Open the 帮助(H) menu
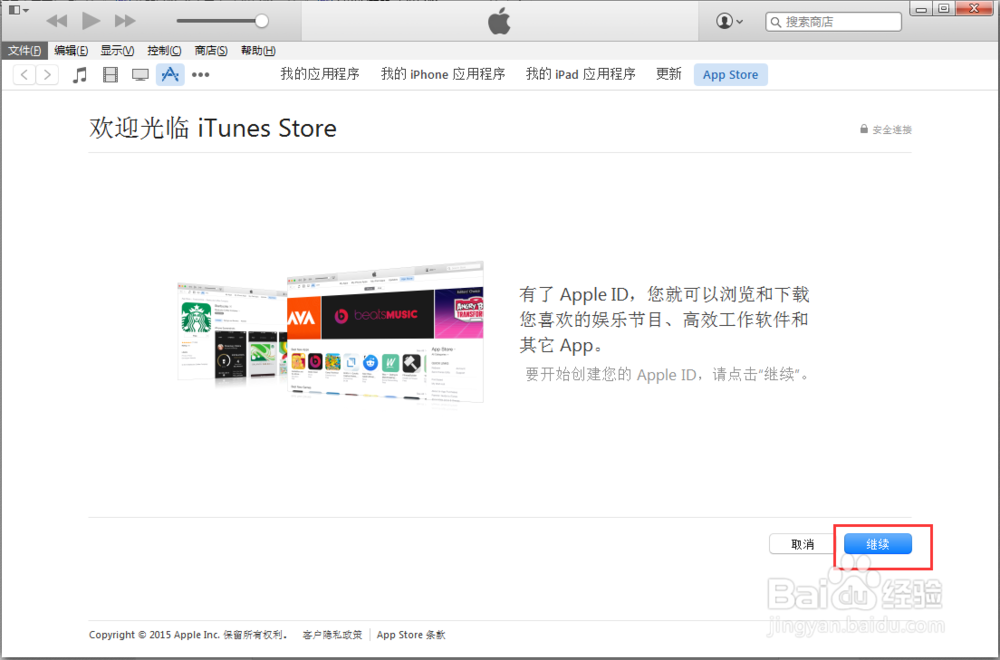Image resolution: width=1000 pixels, height=660 pixels. tap(258, 50)
